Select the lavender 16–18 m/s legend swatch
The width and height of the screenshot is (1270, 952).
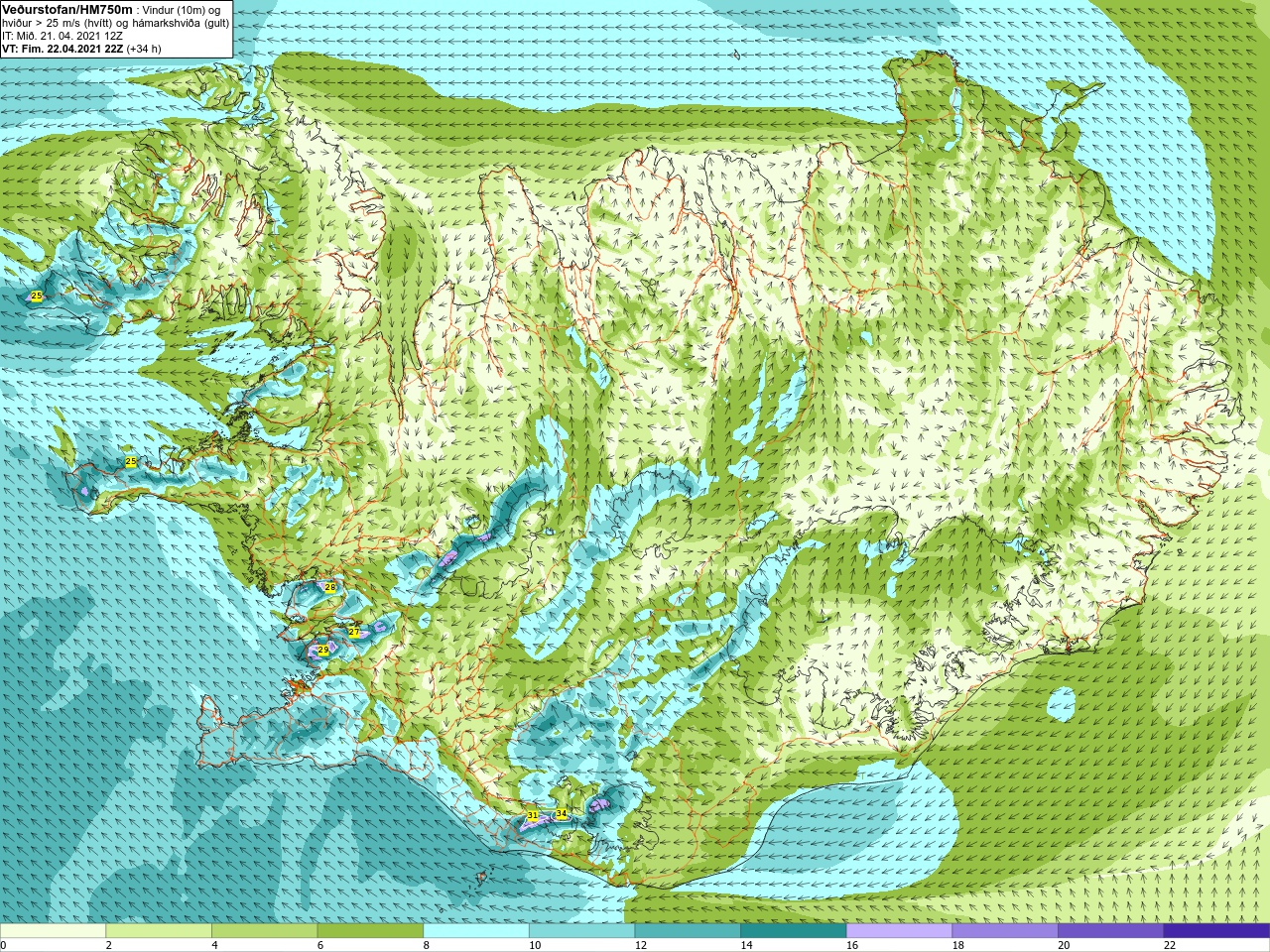pos(899,931)
